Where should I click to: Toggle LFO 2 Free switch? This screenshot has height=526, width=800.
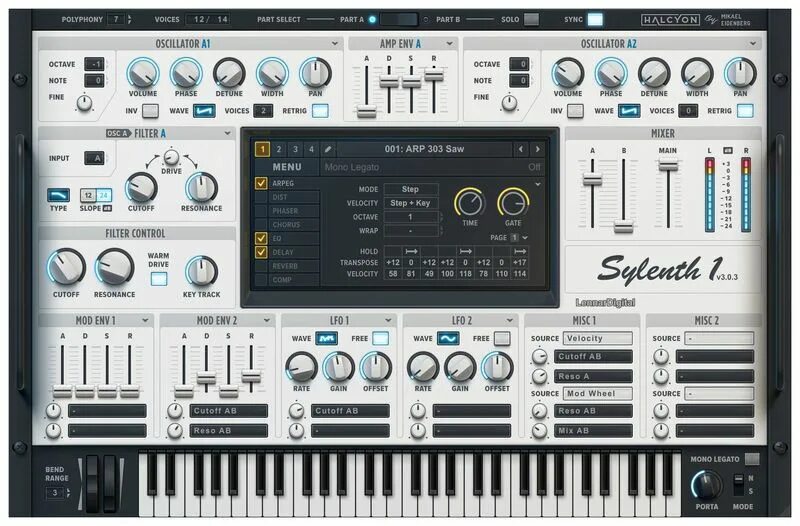tap(502, 338)
